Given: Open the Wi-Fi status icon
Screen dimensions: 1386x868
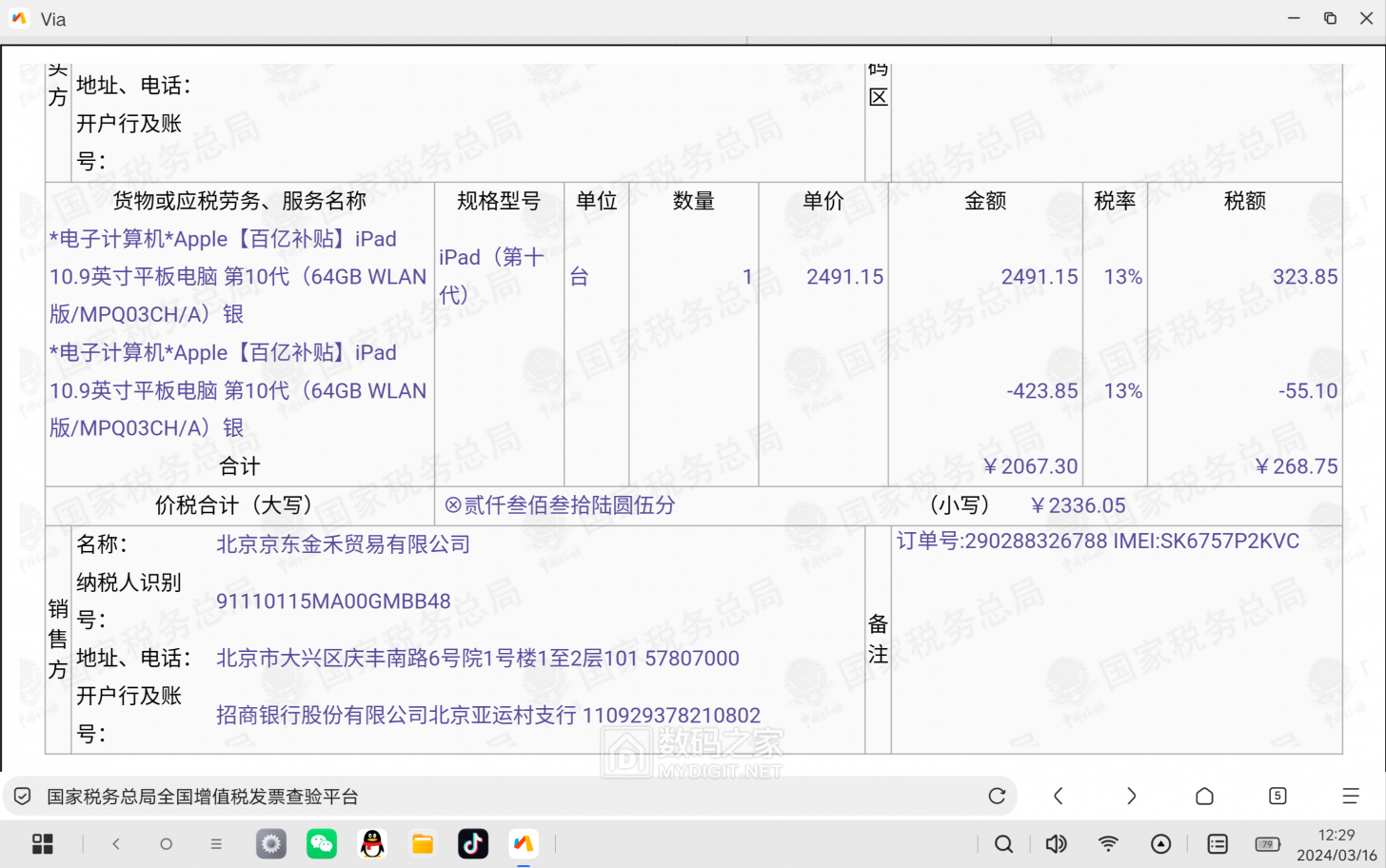Looking at the screenshot, I should tap(1108, 843).
